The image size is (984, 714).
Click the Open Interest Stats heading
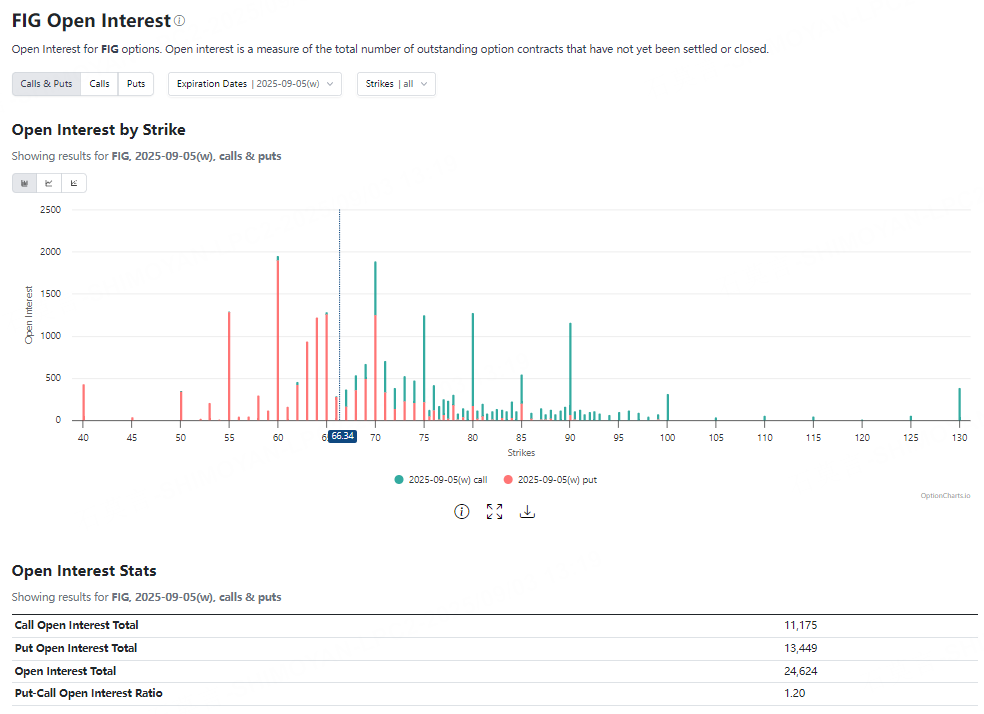(84, 571)
